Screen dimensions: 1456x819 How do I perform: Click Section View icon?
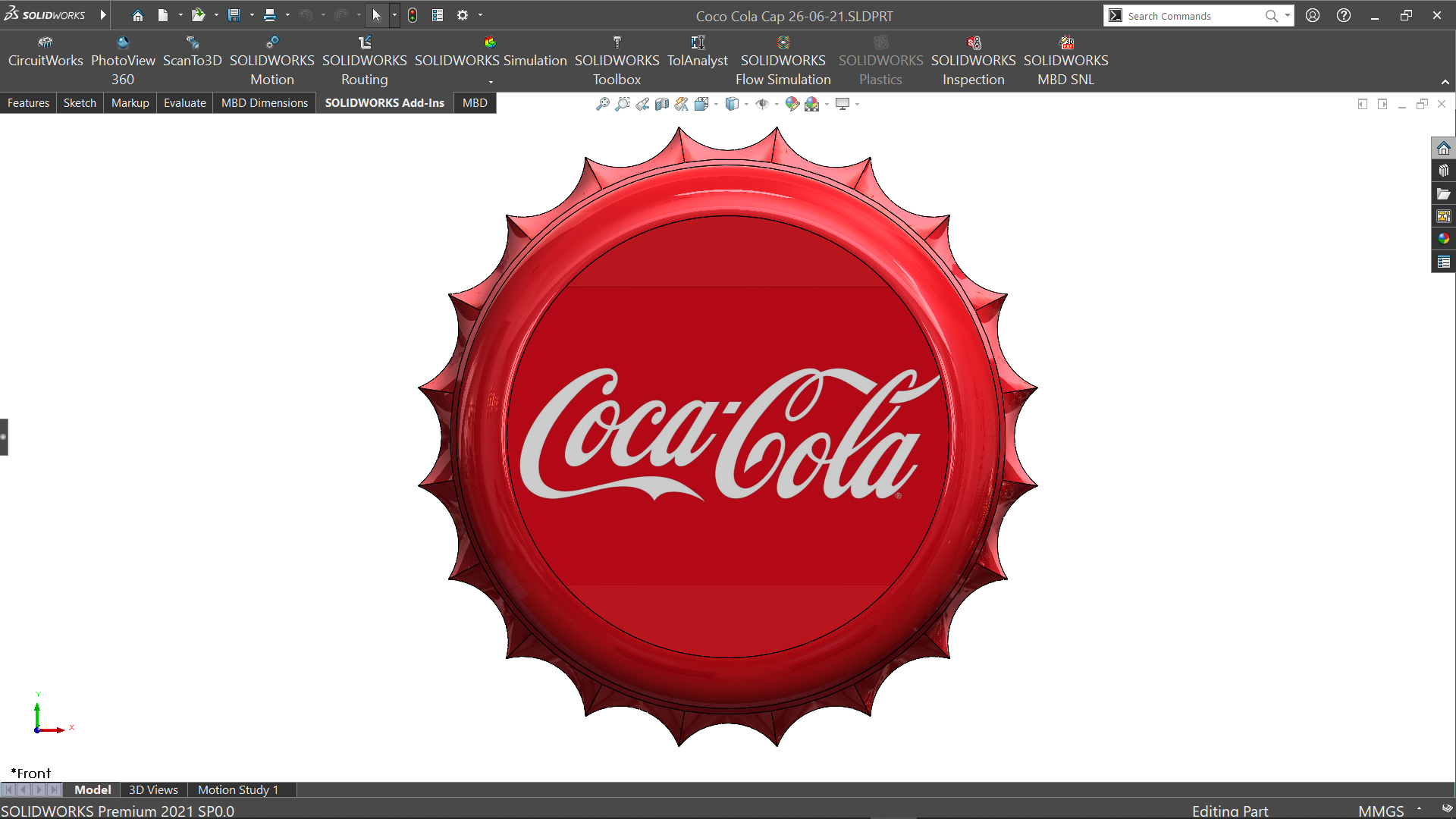(x=662, y=104)
